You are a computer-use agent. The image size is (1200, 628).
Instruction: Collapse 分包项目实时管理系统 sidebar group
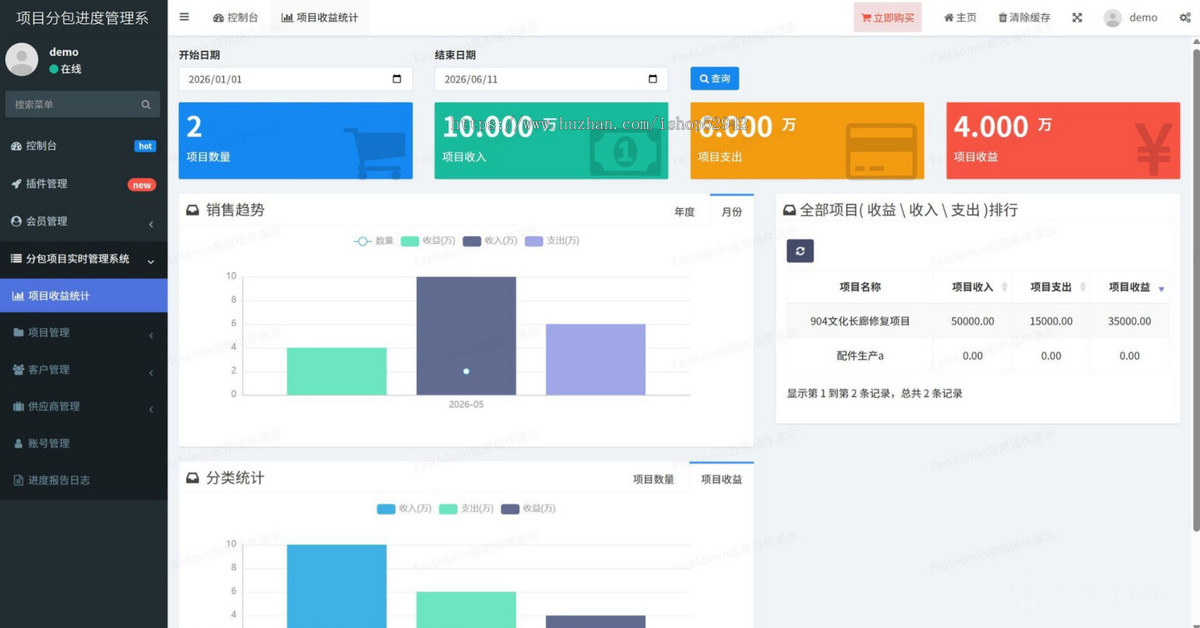(84, 259)
